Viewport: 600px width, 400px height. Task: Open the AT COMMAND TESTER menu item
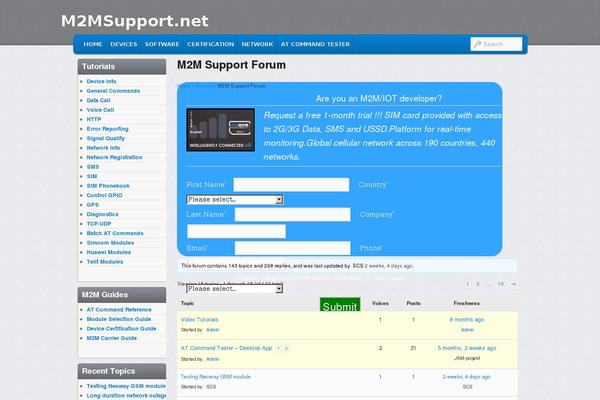(315, 44)
